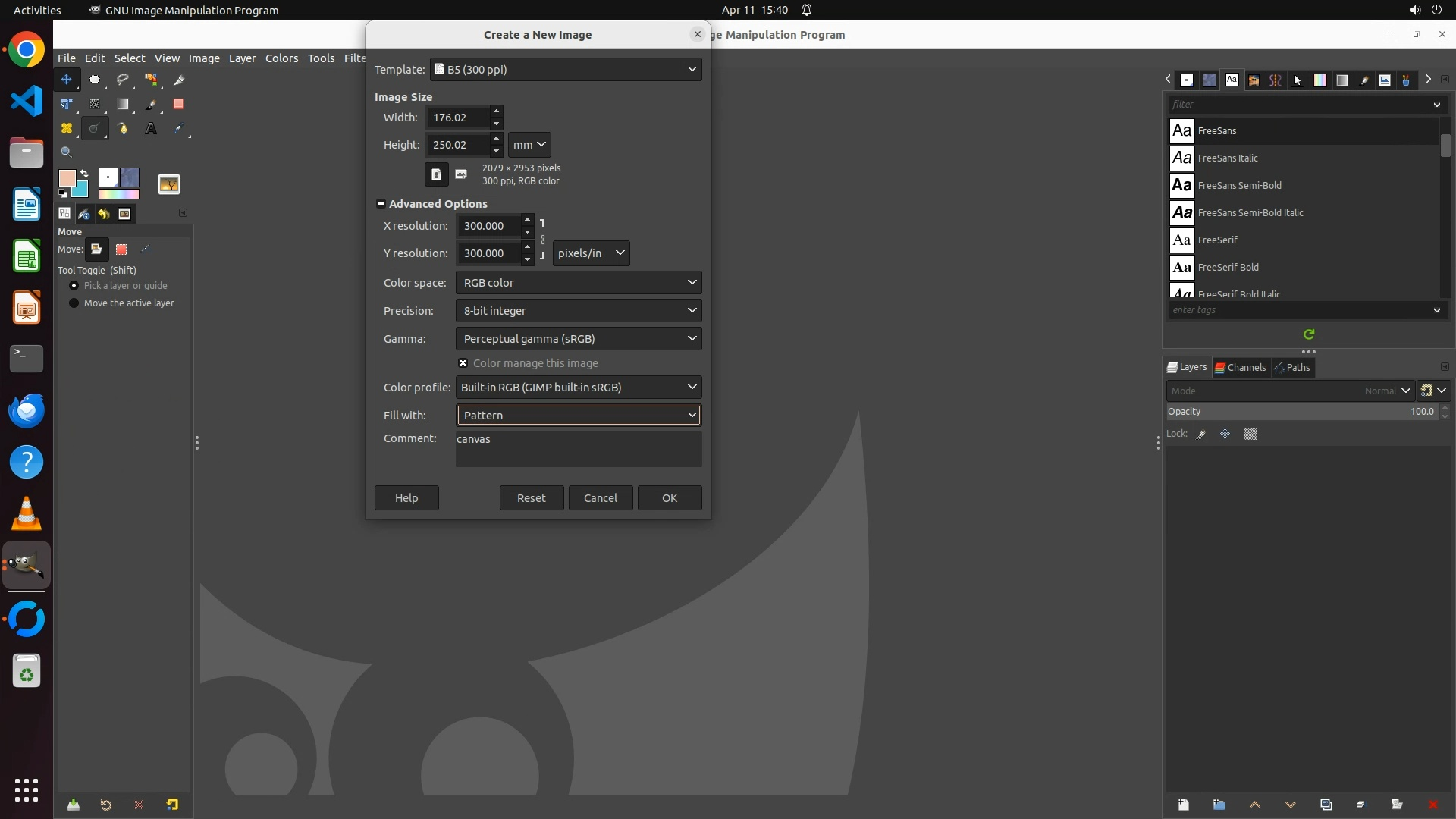The width and height of the screenshot is (1456, 819).
Task: Collapse the Advanced Options section
Action: pos(381,204)
